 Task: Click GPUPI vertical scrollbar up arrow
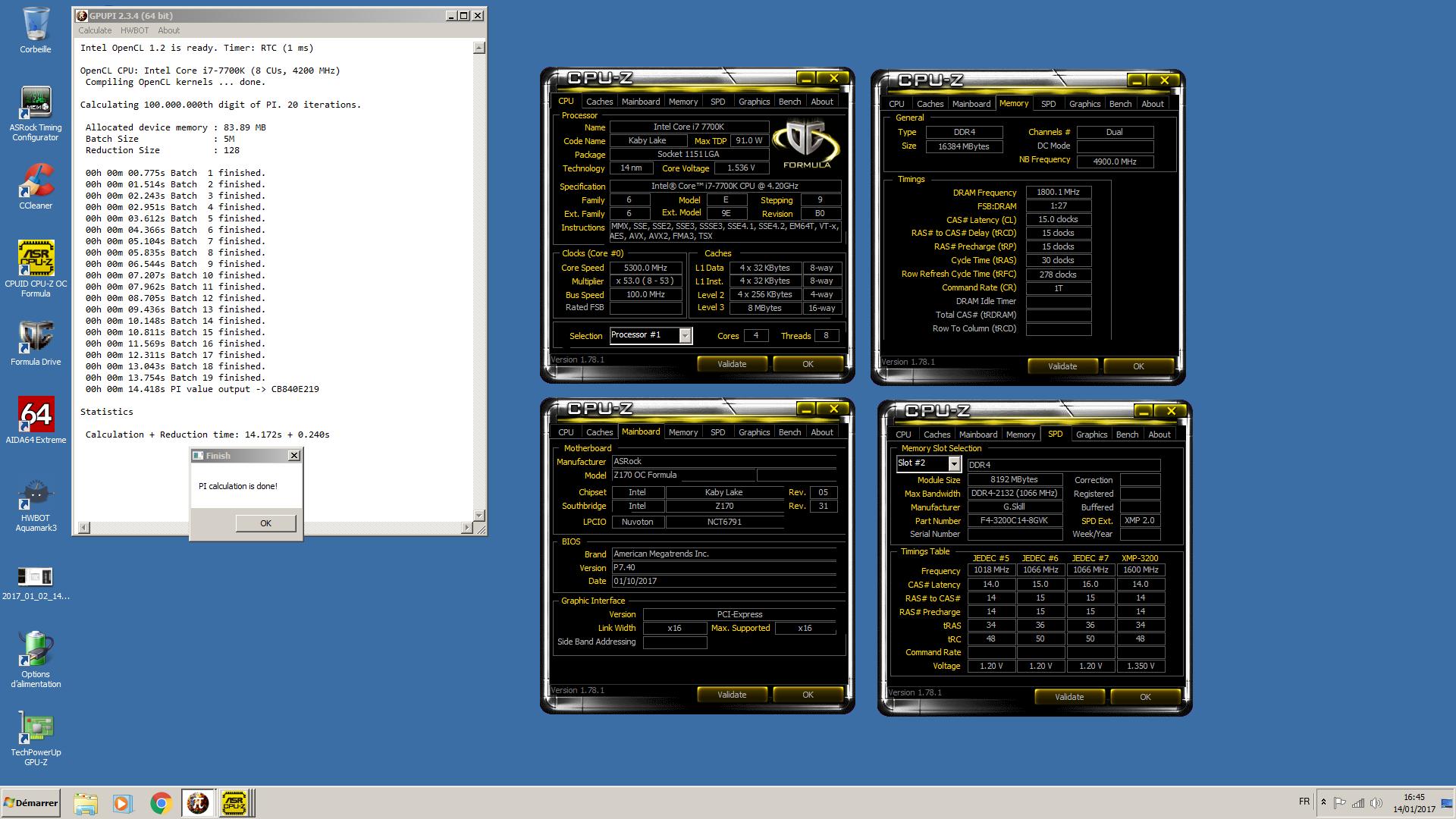click(x=479, y=48)
